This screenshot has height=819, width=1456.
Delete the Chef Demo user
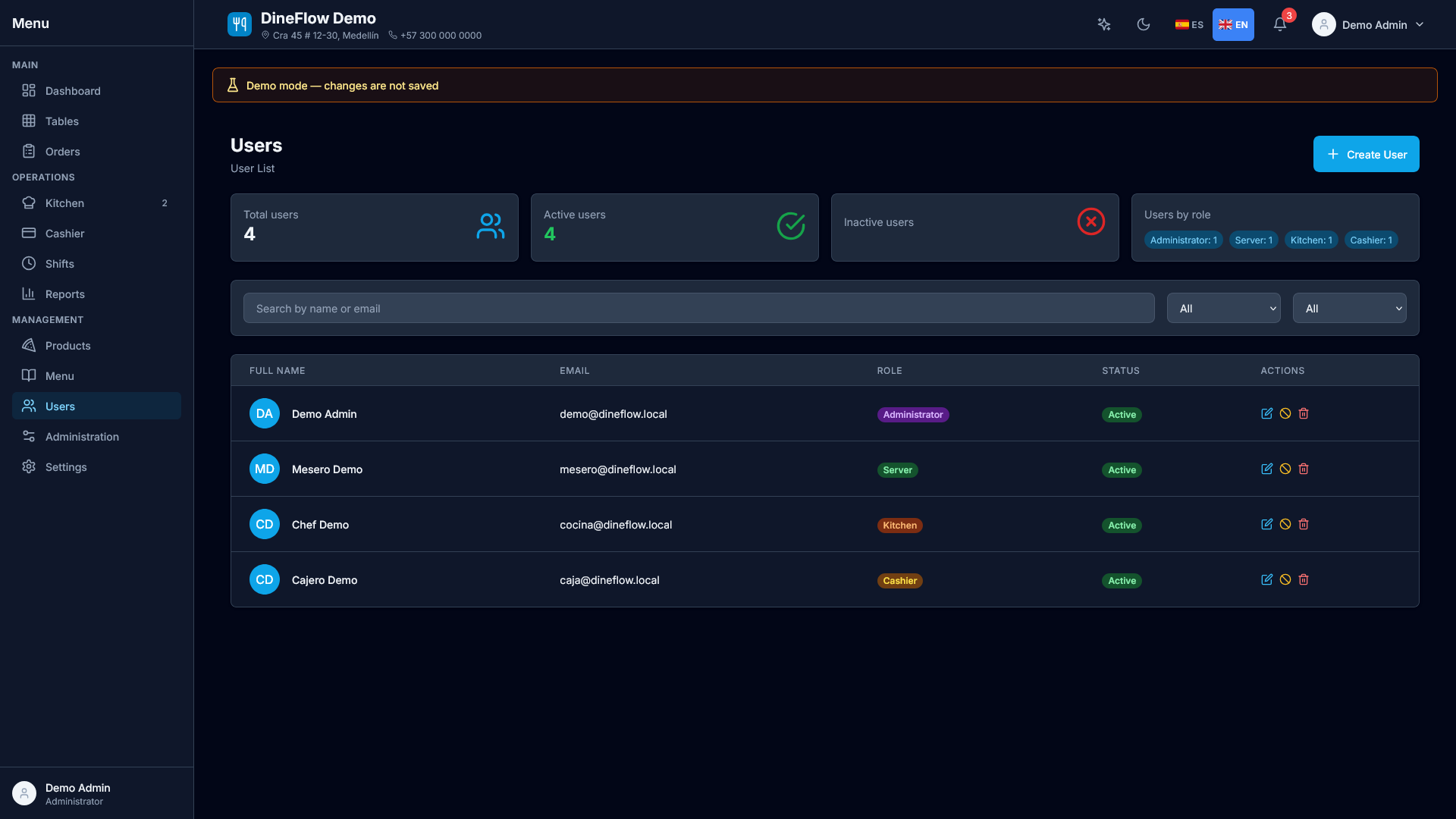[x=1304, y=524]
